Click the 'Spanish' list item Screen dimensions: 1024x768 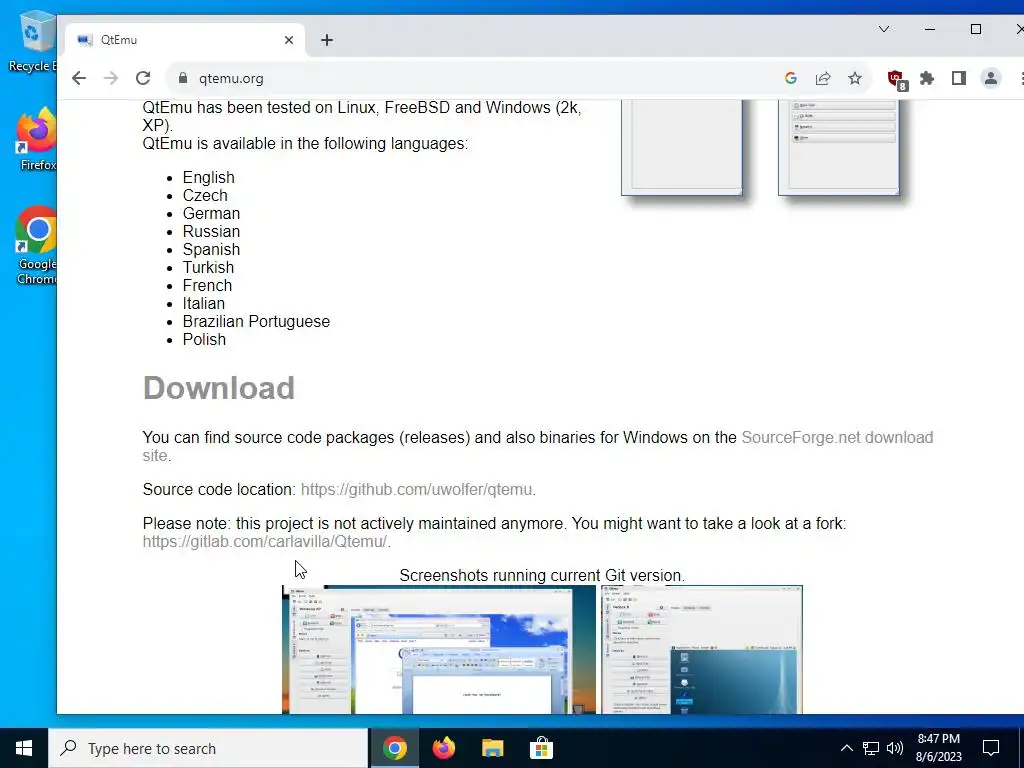click(x=211, y=249)
